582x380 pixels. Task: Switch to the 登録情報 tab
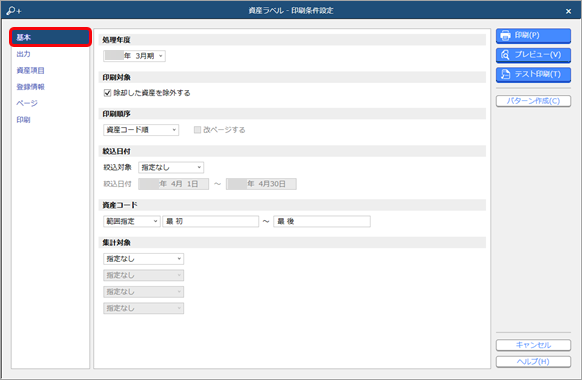(30, 86)
